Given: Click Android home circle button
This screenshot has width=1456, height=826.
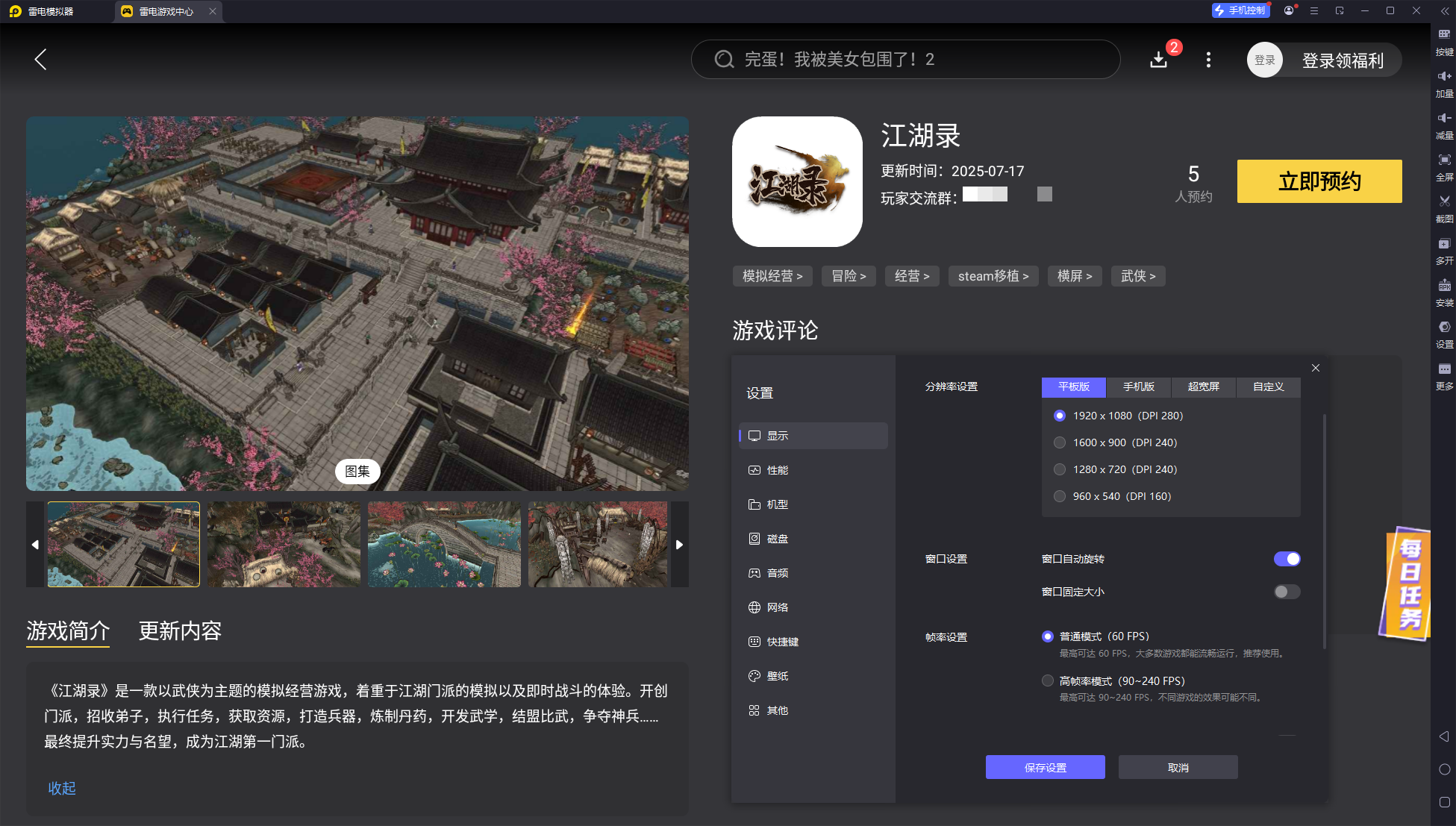Looking at the screenshot, I should [1444, 769].
